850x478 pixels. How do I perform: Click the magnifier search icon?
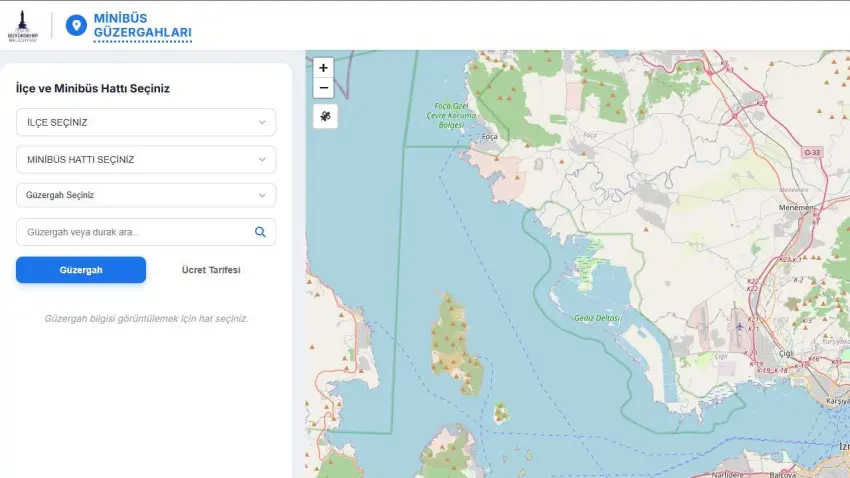coord(260,232)
